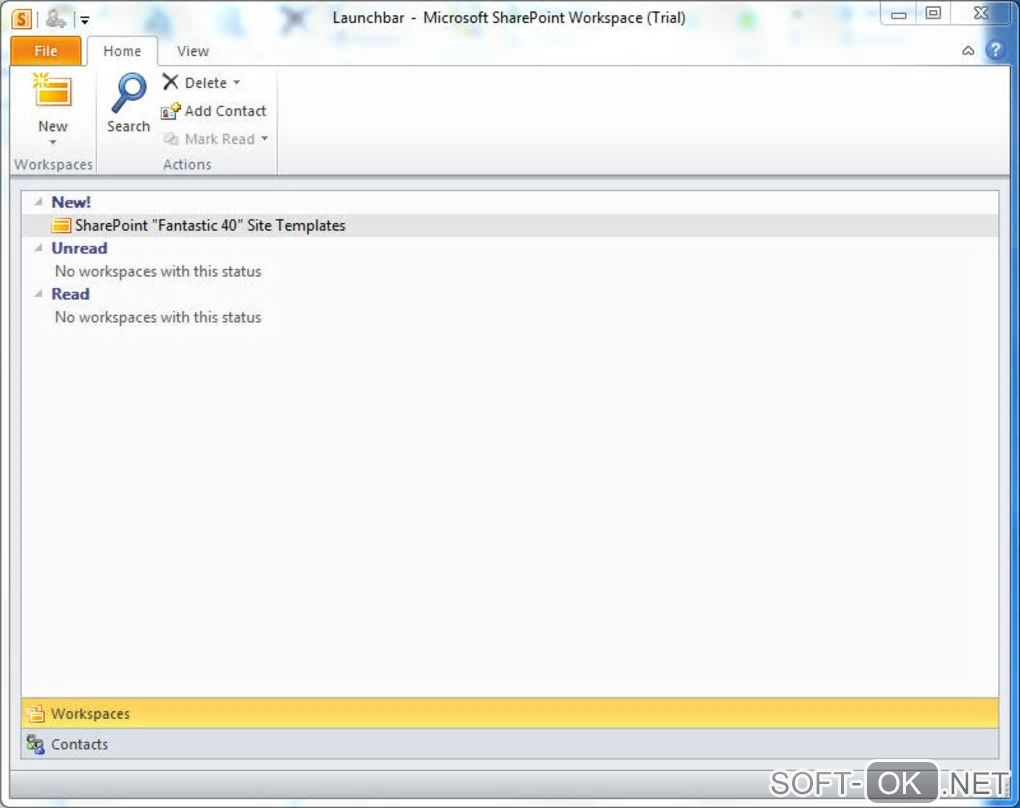Switch to the Home ribbon tab
This screenshot has height=808, width=1020.
122,51
